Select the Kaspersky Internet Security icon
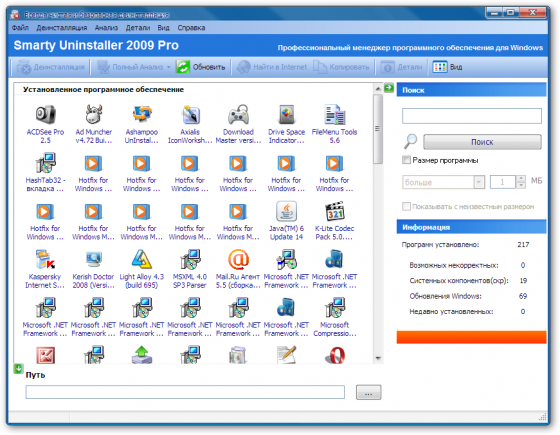The width and height of the screenshot is (560, 435). point(45,259)
